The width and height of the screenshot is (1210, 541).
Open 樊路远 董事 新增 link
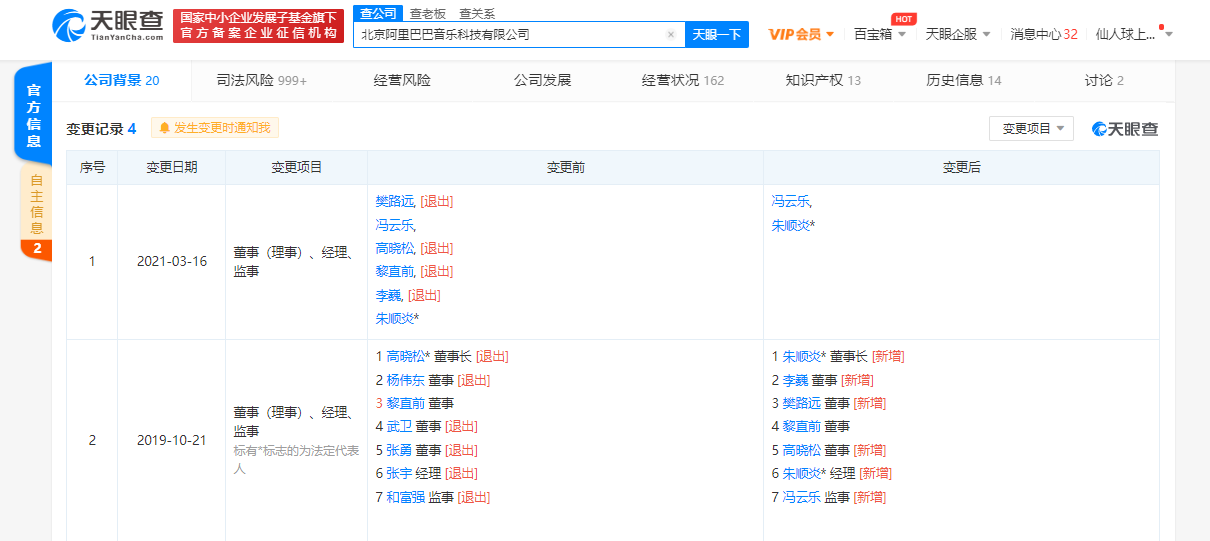(x=801, y=403)
